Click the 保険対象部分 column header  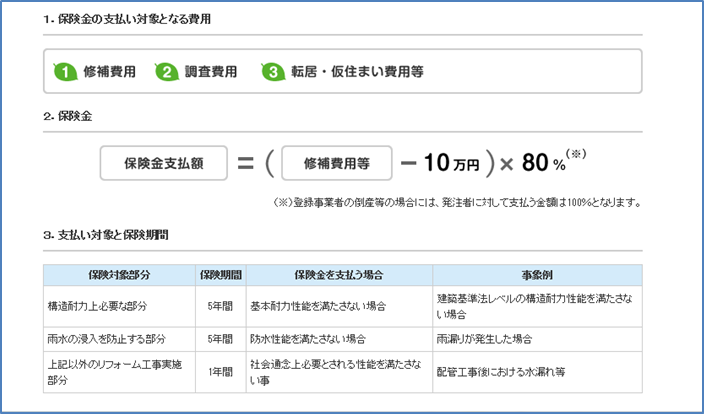tap(118, 274)
